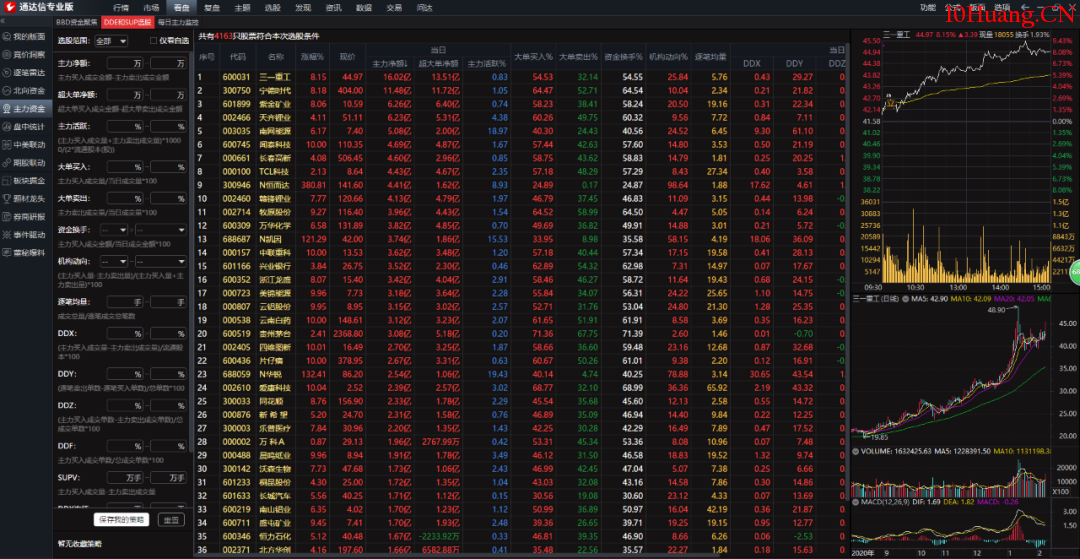The height and width of the screenshot is (559, 1080).
Task: Open 逐笔雷达 sidebar icon
Action: coord(6,72)
